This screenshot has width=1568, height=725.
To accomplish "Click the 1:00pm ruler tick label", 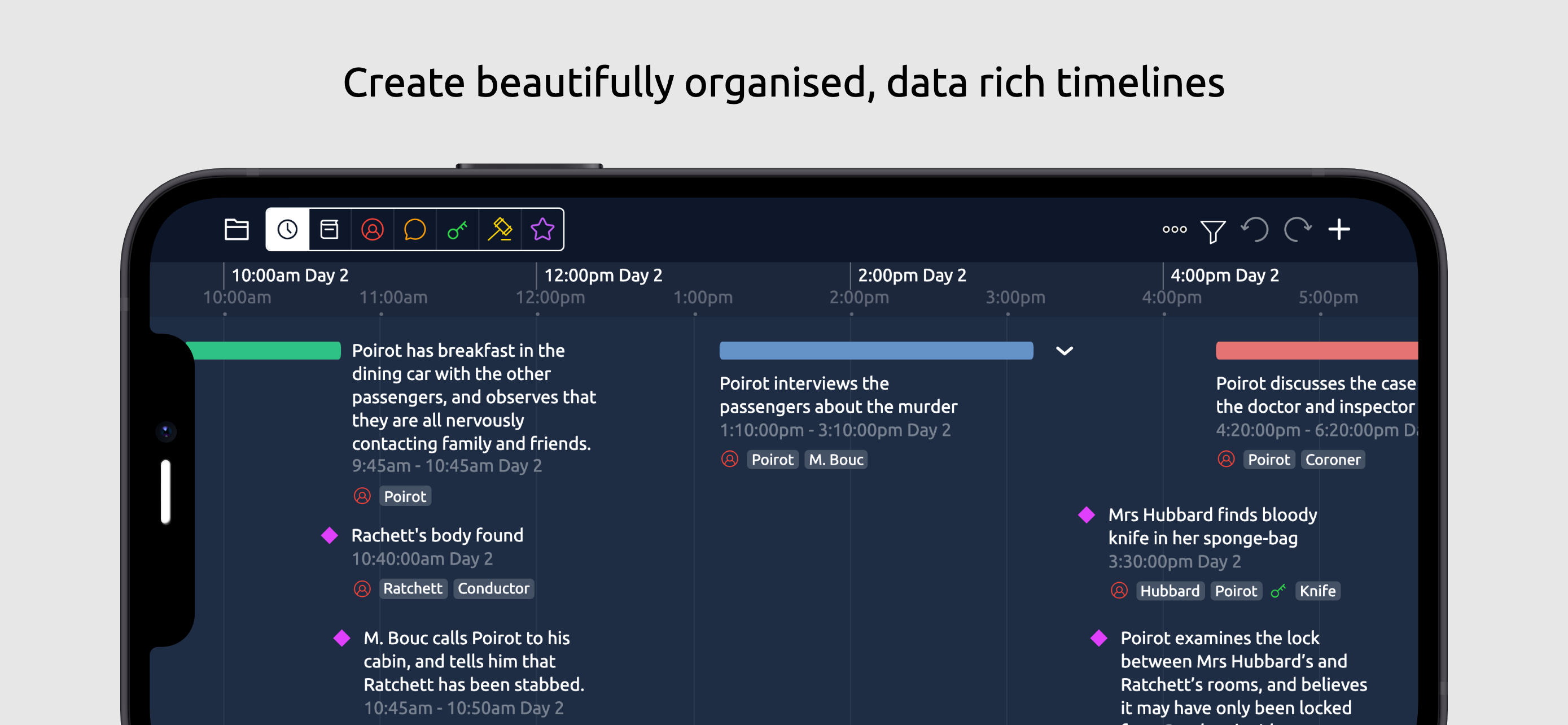I will pos(703,297).
